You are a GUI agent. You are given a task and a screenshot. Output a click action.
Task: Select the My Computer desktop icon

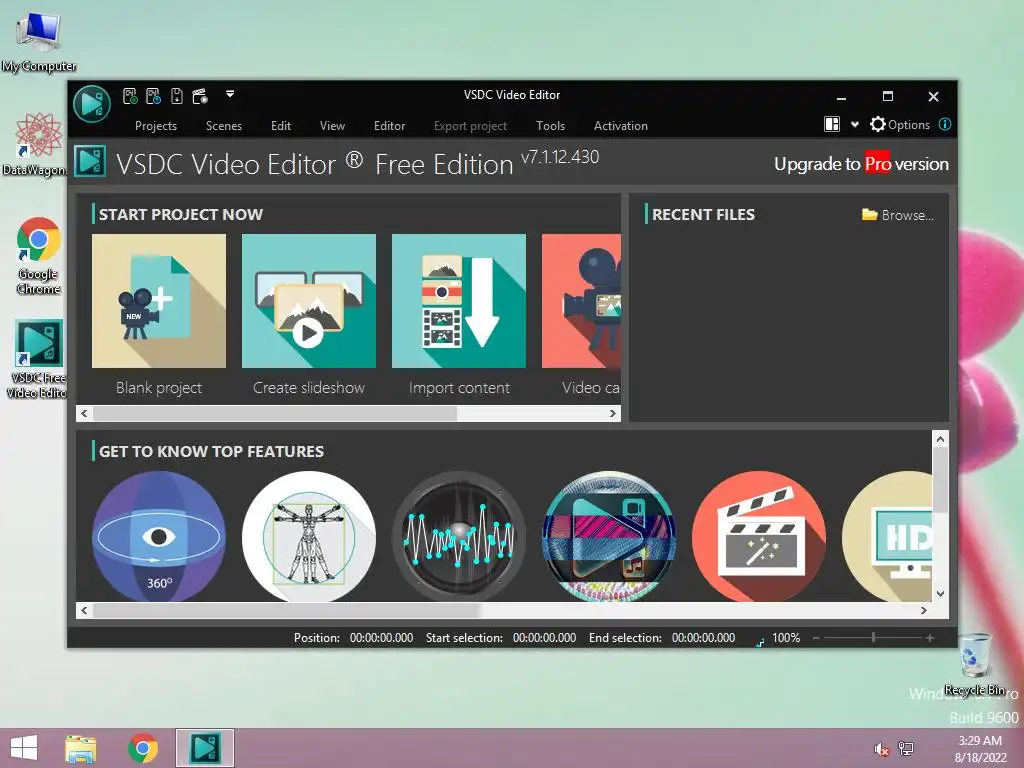point(39,42)
